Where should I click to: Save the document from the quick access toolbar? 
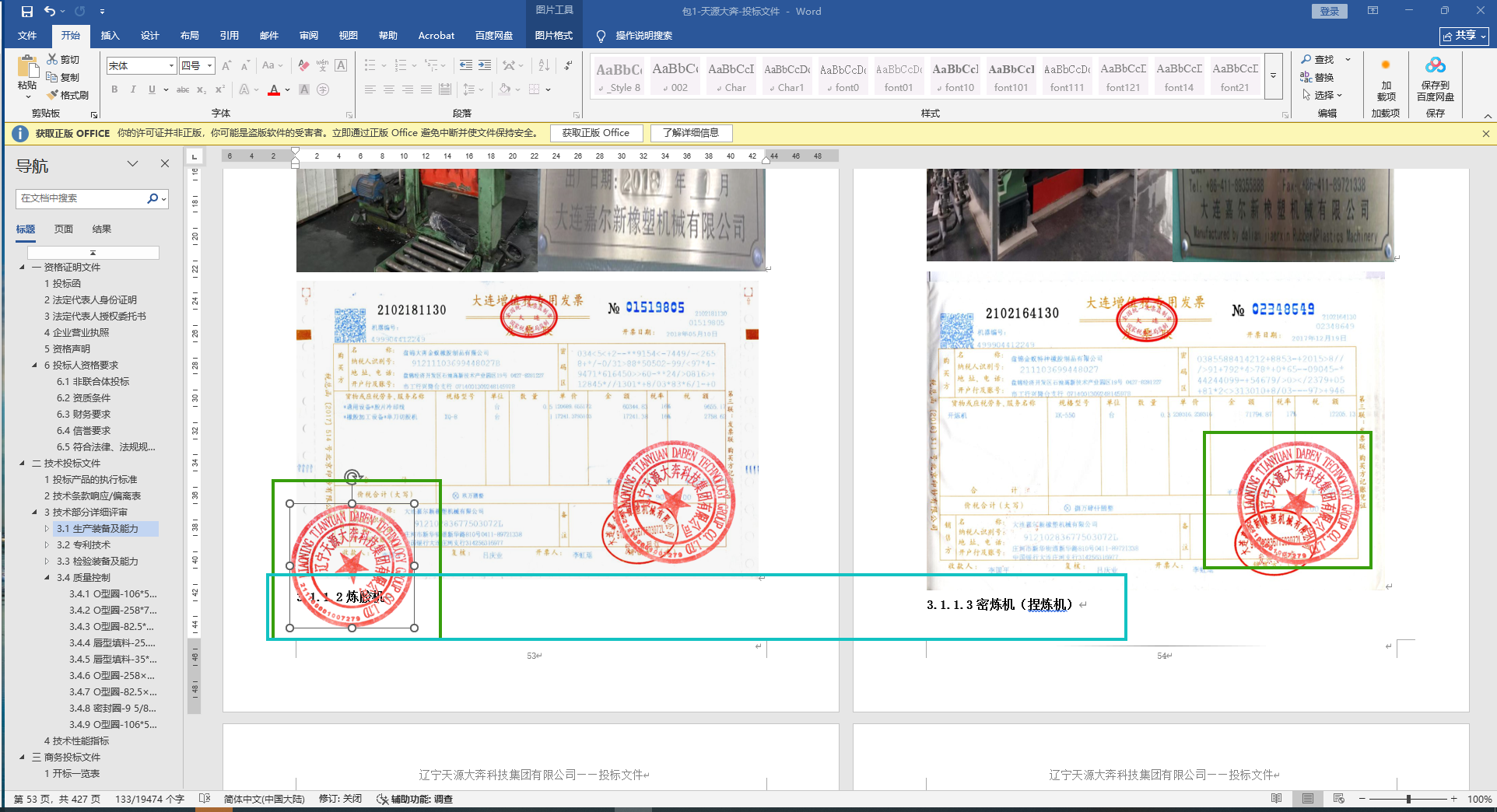pyautogui.click(x=27, y=12)
